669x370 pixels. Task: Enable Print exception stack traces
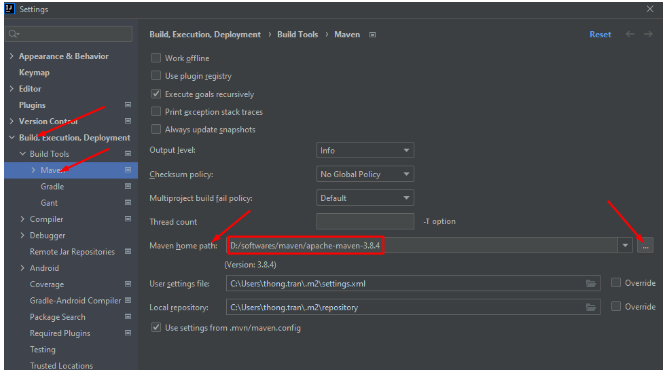(x=156, y=111)
